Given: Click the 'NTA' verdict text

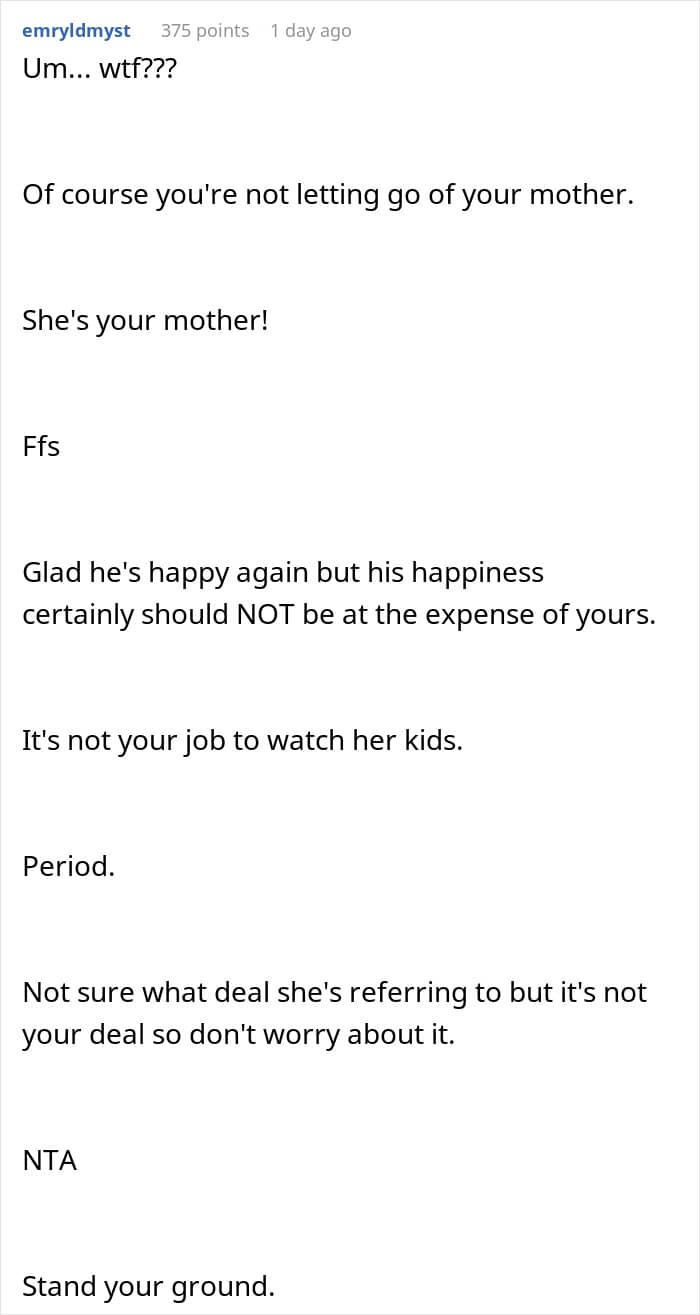Looking at the screenshot, I should (50, 1160).
